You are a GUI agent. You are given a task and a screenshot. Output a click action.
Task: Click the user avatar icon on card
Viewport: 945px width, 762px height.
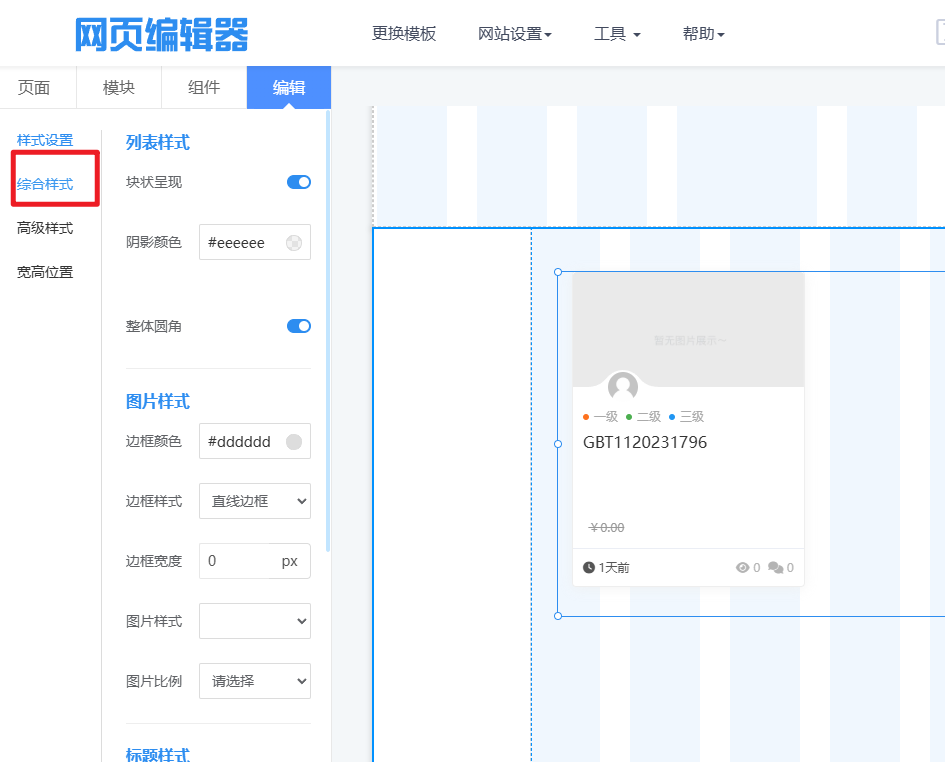(x=623, y=386)
